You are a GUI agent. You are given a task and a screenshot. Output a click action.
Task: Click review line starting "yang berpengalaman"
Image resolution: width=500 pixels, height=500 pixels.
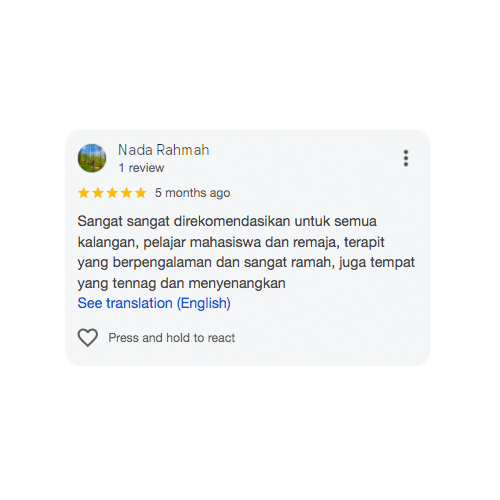point(246,263)
